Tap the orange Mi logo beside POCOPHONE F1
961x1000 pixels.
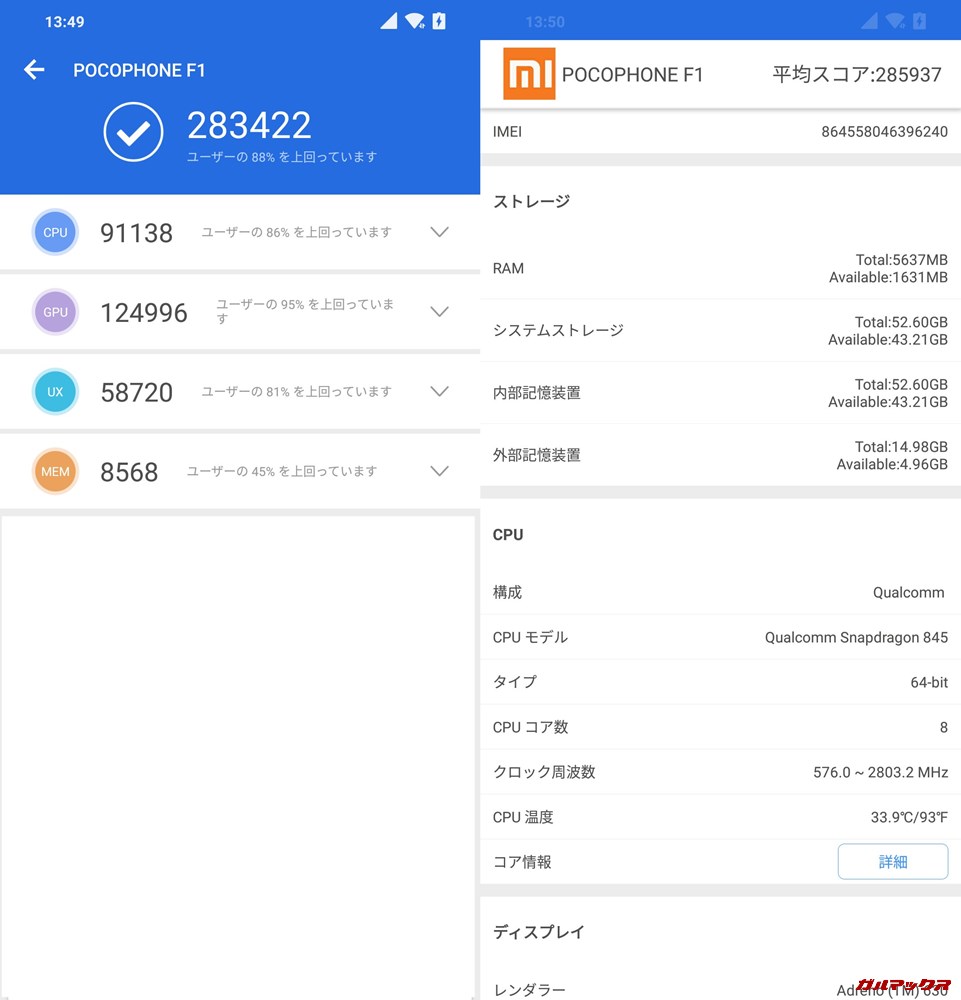click(528, 74)
